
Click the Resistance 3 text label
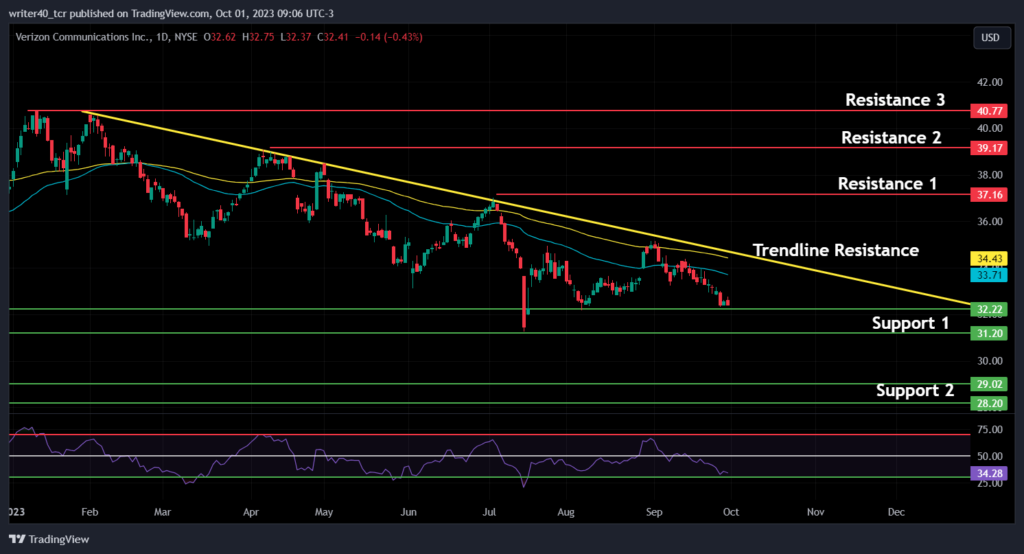click(895, 100)
